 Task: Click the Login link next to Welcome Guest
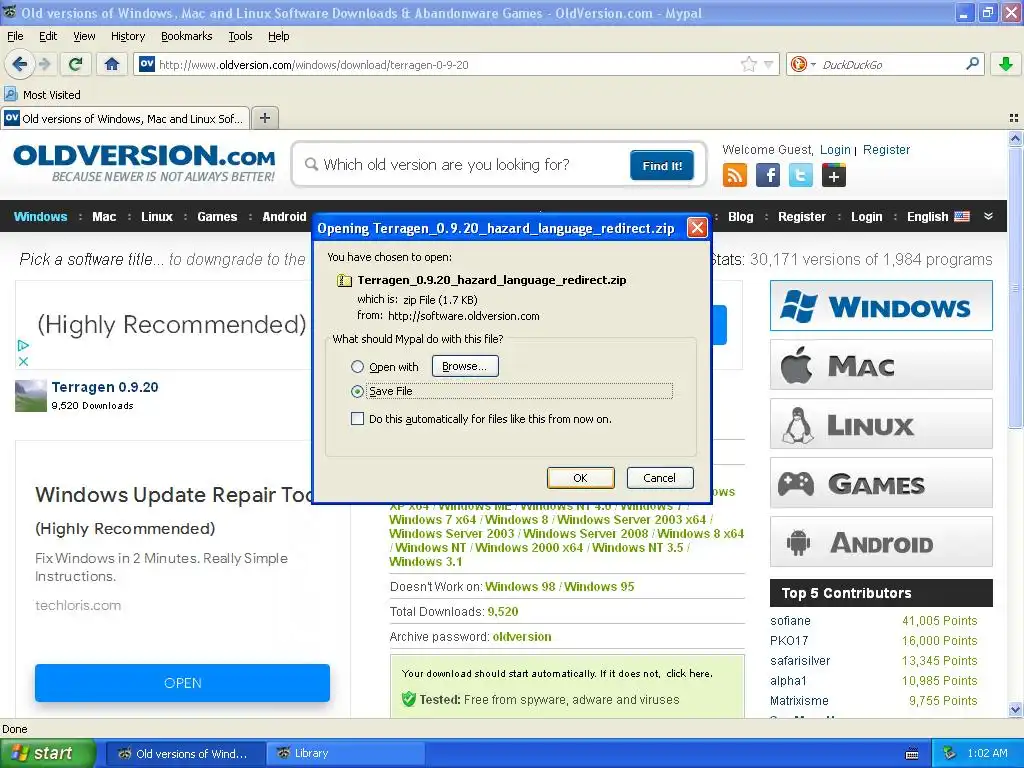[x=835, y=150]
